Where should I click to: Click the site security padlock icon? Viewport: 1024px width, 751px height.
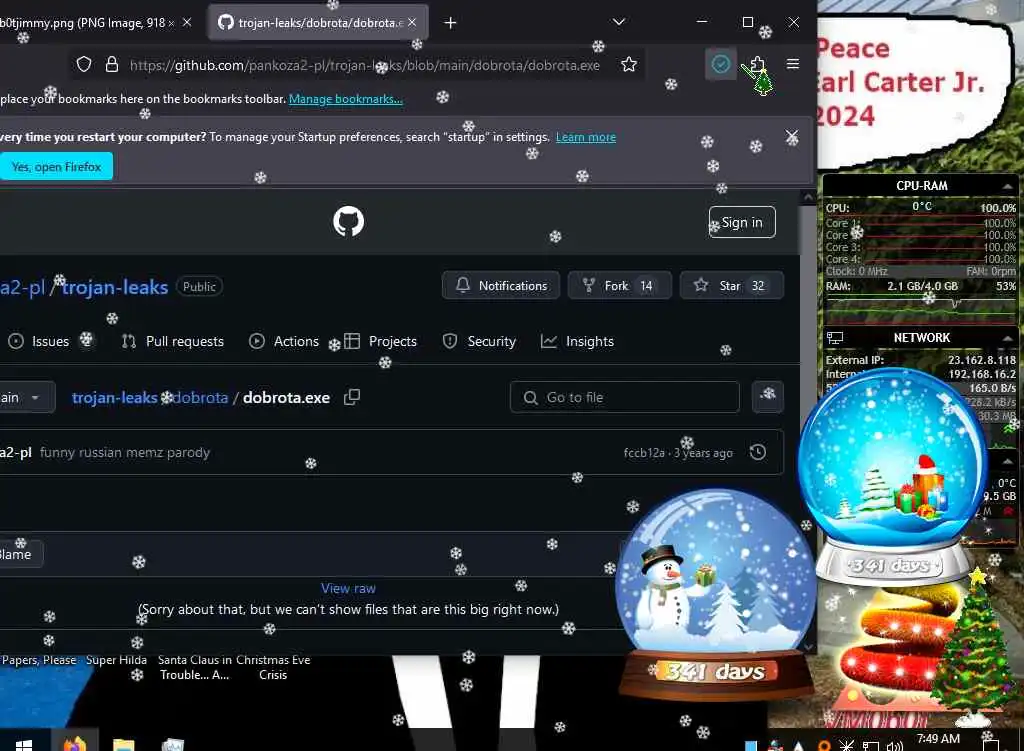coord(112,64)
